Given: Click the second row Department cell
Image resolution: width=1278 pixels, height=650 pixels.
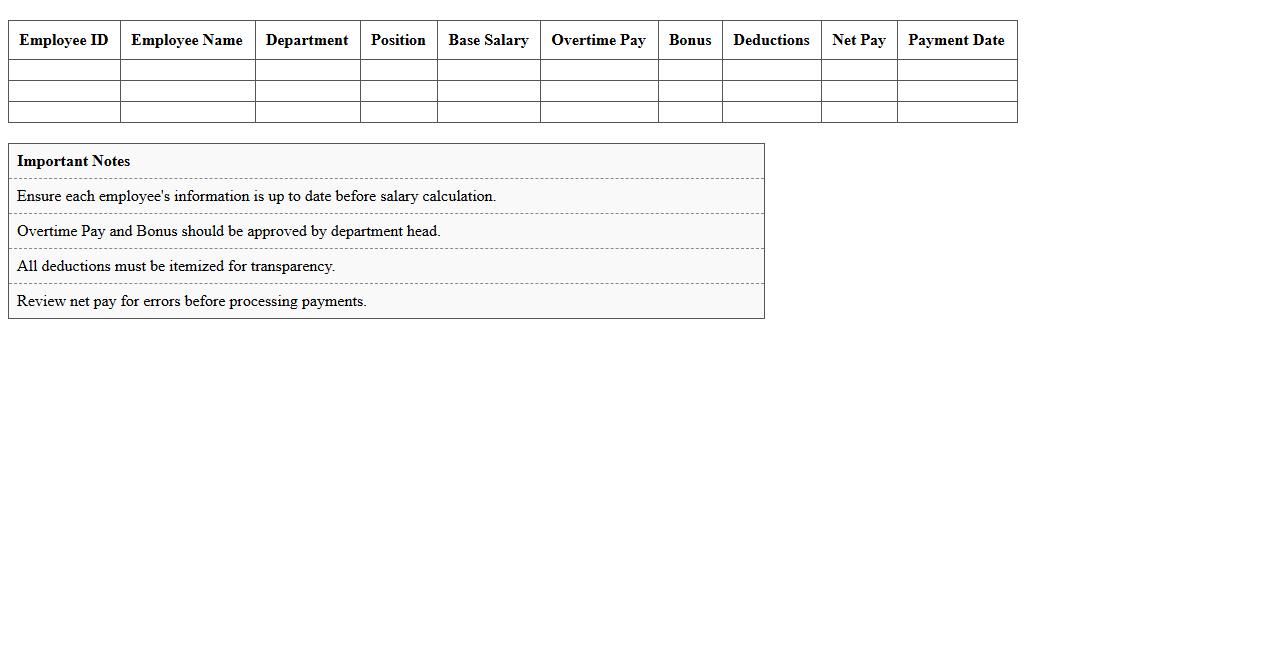Looking at the screenshot, I should [307, 90].
